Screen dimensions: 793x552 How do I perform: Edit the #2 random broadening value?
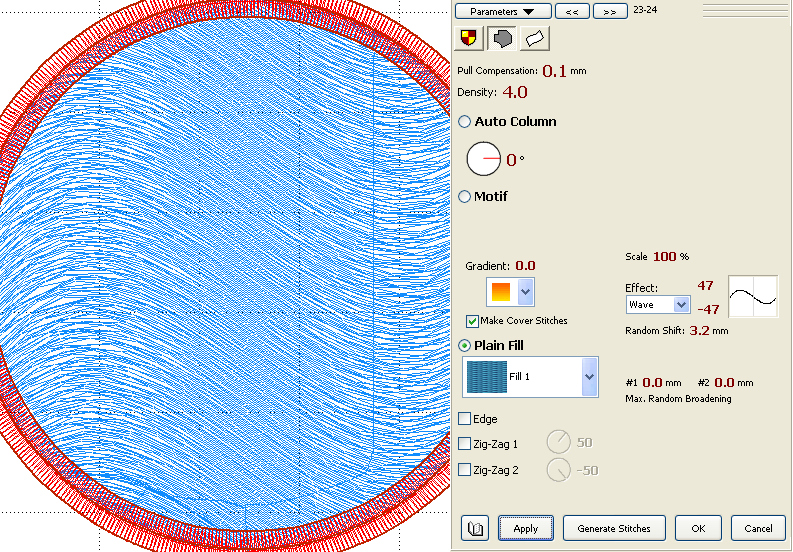pyautogui.click(x=724, y=383)
